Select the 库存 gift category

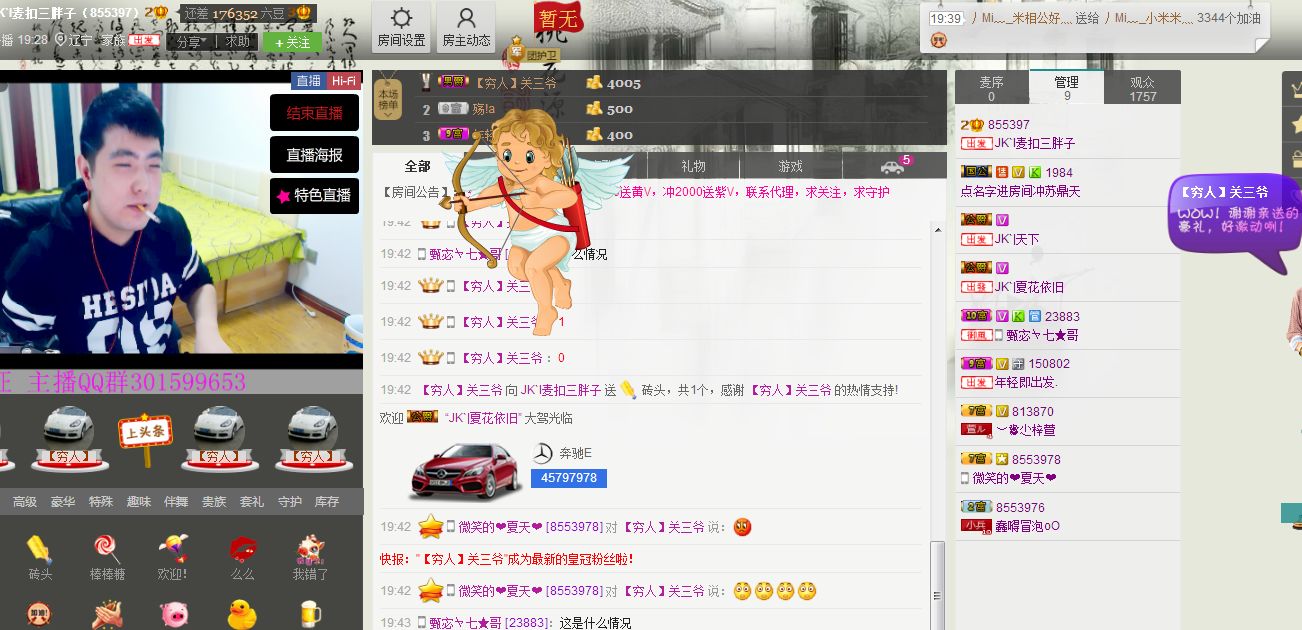(327, 502)
